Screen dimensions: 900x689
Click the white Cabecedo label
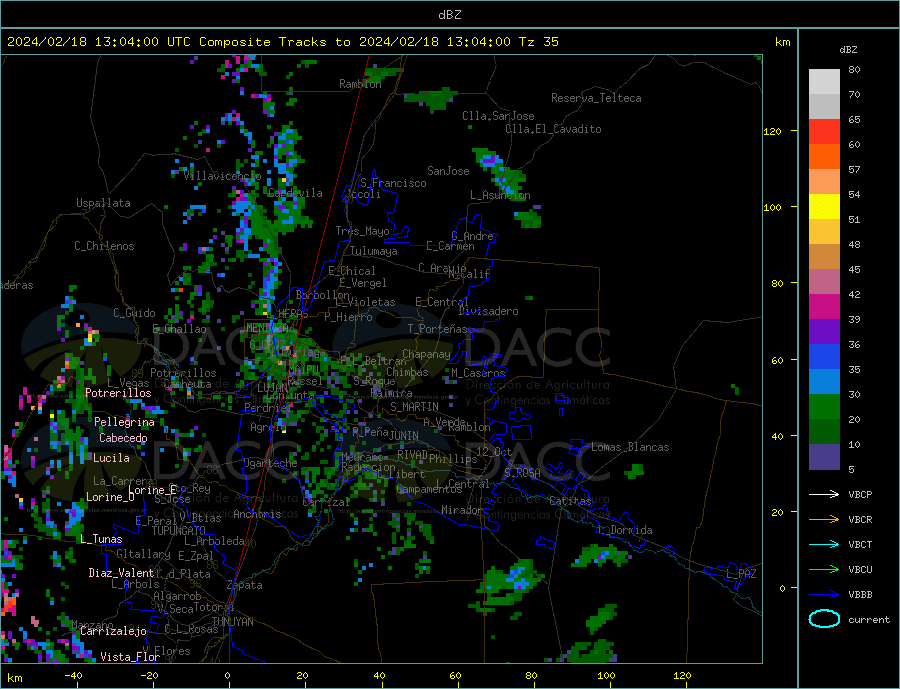tap(123, 438)
